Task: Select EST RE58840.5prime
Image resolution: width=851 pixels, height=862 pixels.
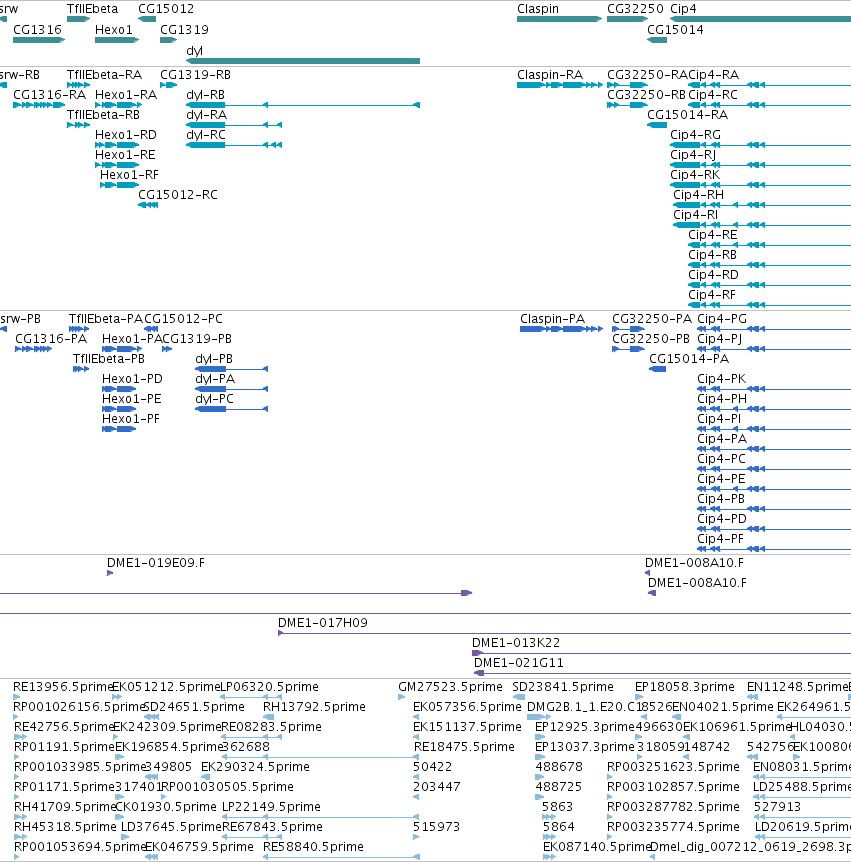Action: pos(341,857)
